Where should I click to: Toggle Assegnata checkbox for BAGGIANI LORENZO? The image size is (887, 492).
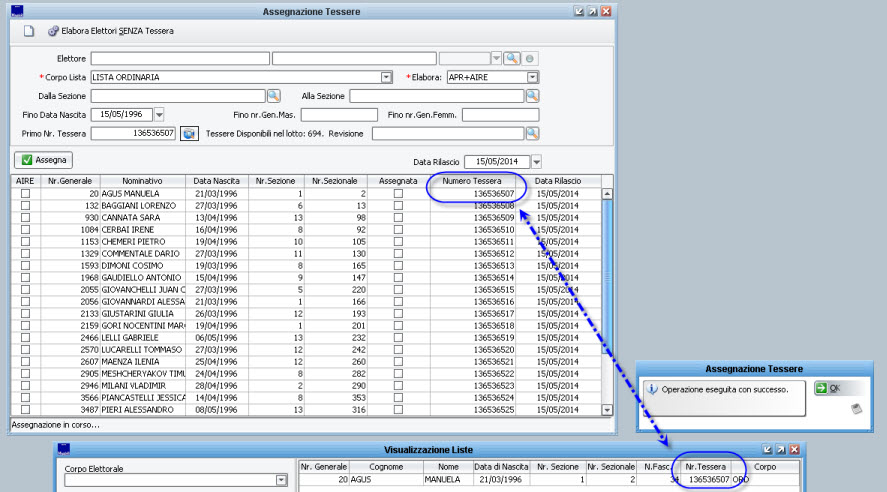coord(398,205)
